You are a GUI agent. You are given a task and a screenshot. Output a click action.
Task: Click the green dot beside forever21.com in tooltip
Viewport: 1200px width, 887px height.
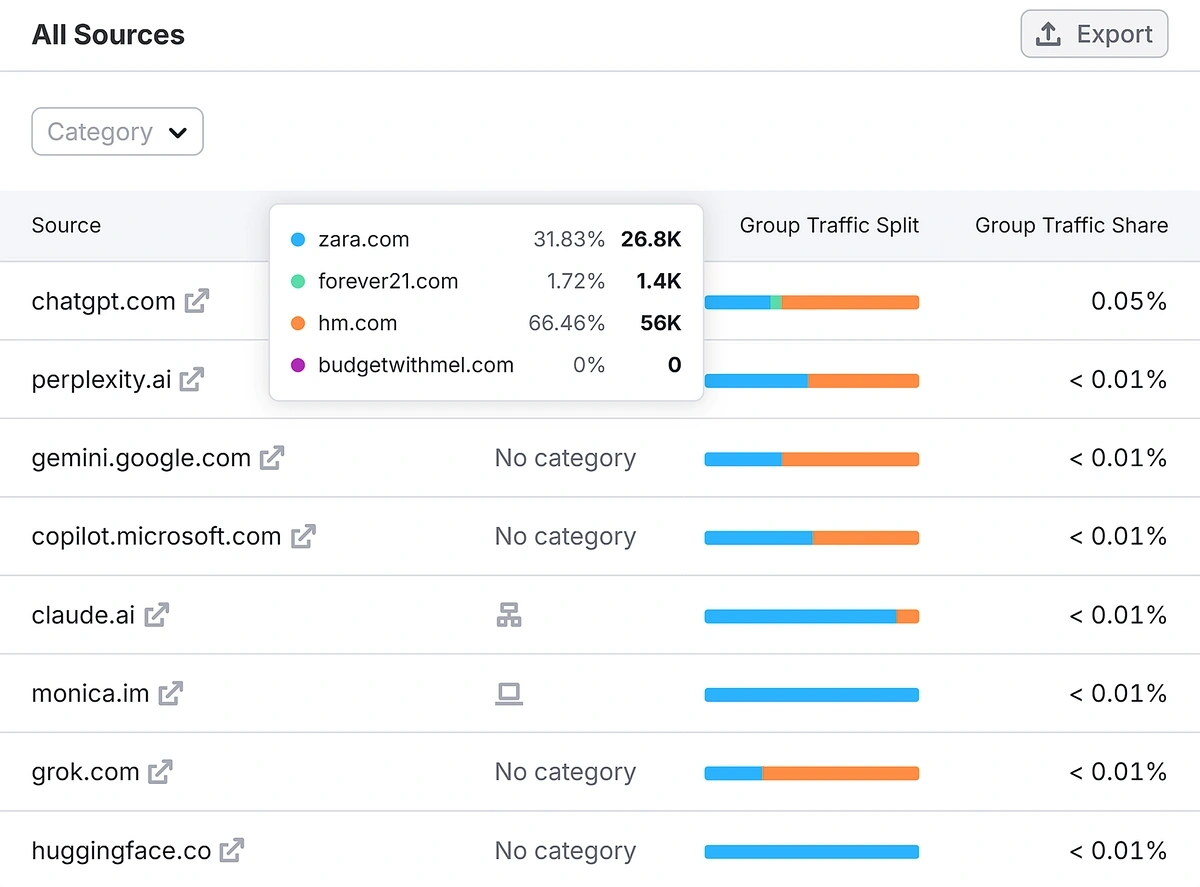pos(297,282)
